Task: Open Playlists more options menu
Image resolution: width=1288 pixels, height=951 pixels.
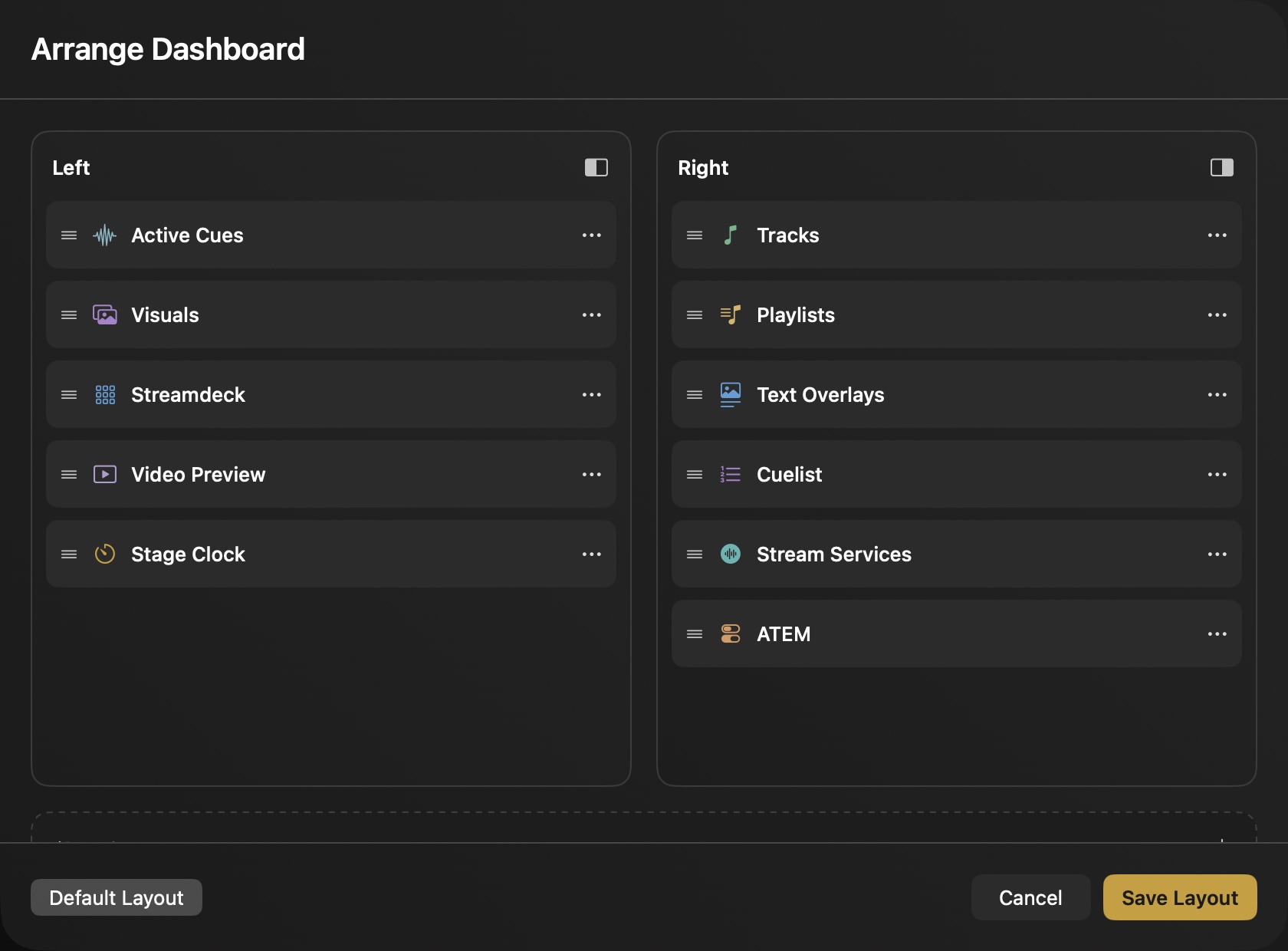Action: pos(1217,315)
